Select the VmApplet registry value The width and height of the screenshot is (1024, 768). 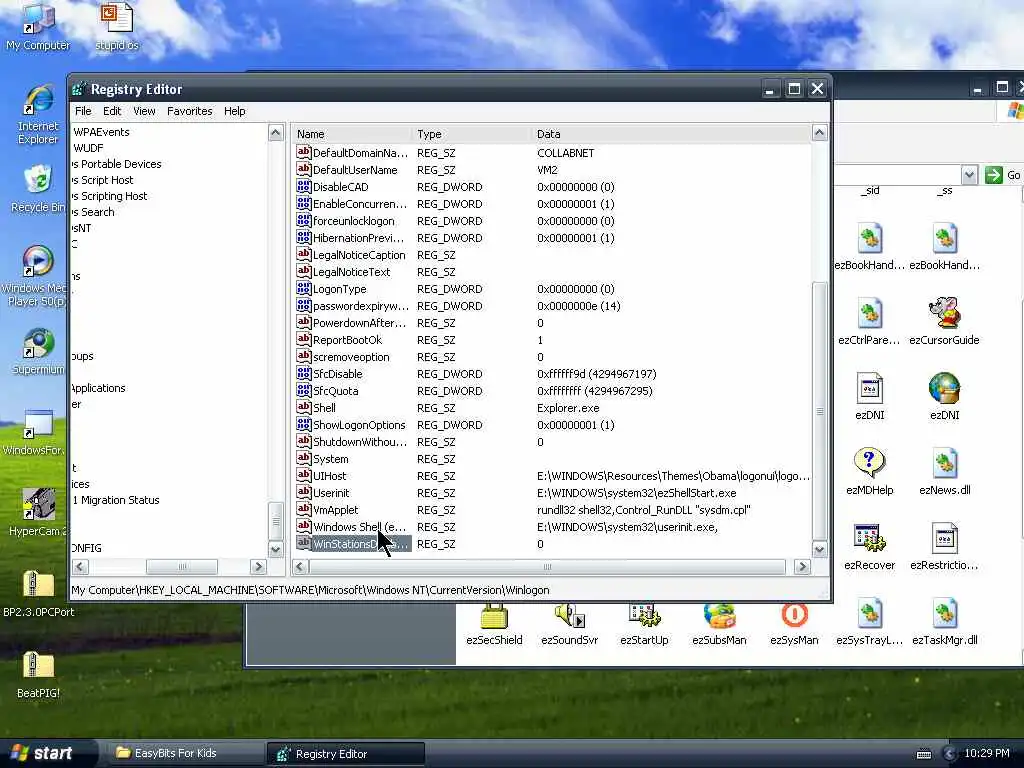pos(335,510)
